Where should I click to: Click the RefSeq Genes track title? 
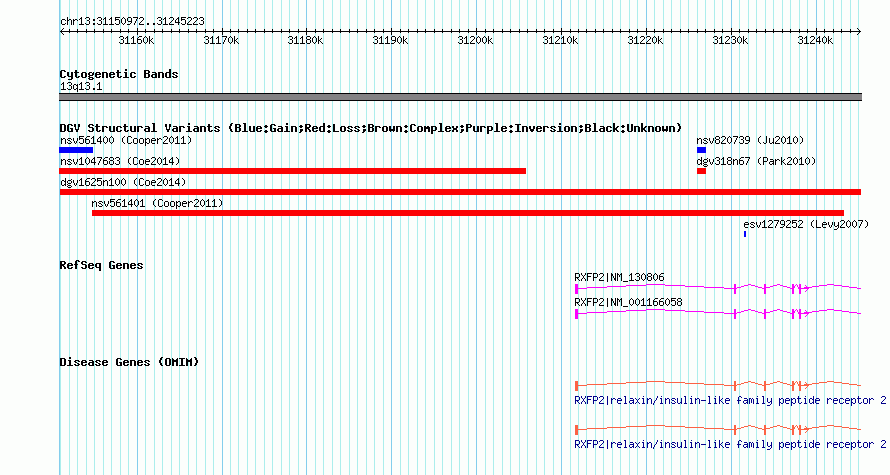click(x=101, y=266)
